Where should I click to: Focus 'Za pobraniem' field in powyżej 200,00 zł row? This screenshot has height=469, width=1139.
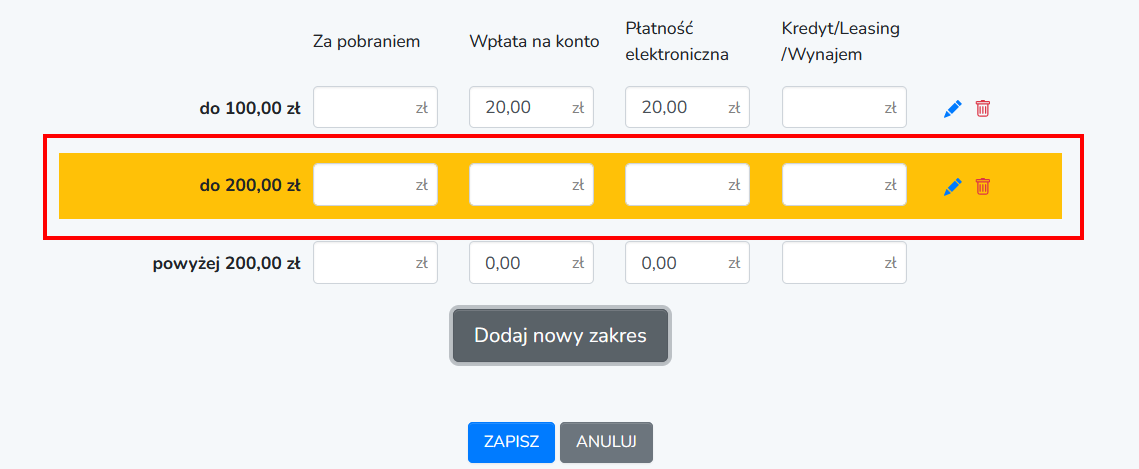[376, 263]
